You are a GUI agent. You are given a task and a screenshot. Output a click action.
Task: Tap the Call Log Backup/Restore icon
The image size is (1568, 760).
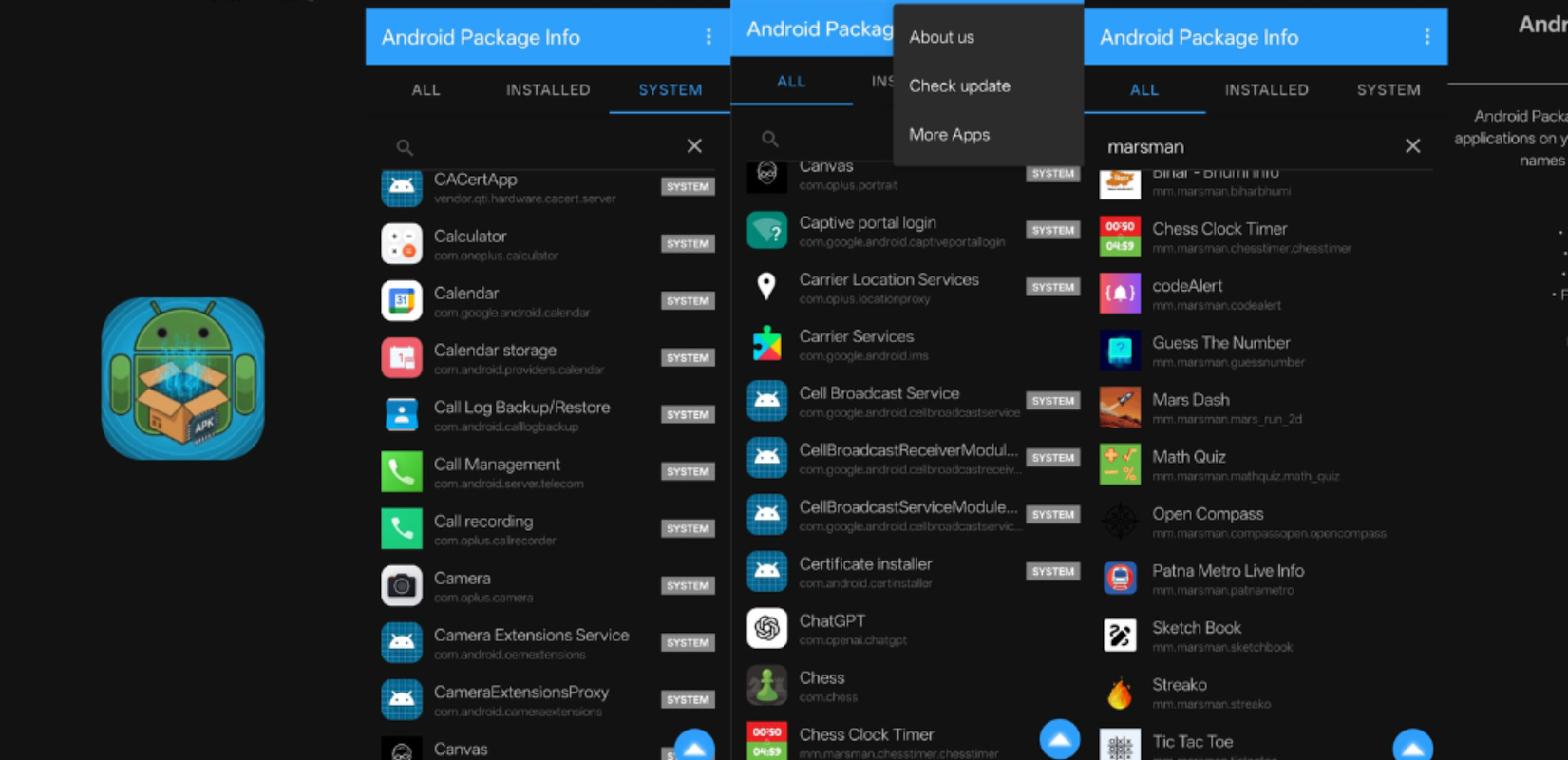[x=402, y=415]
